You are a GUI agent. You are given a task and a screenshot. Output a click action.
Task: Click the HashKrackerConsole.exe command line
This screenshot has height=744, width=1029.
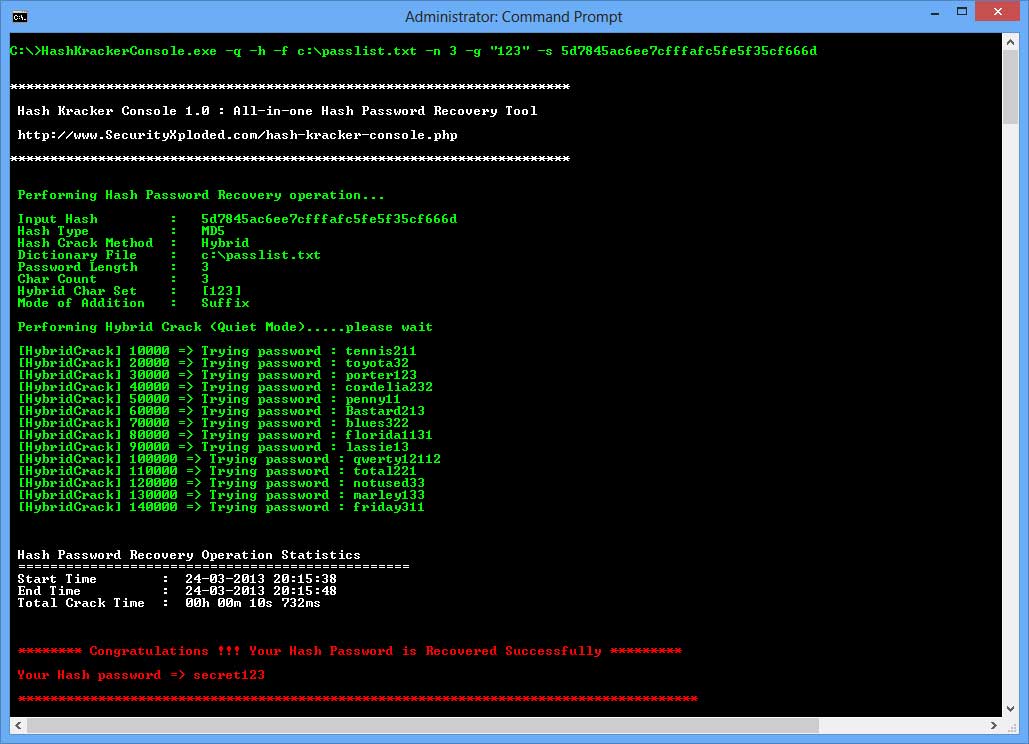418,51
